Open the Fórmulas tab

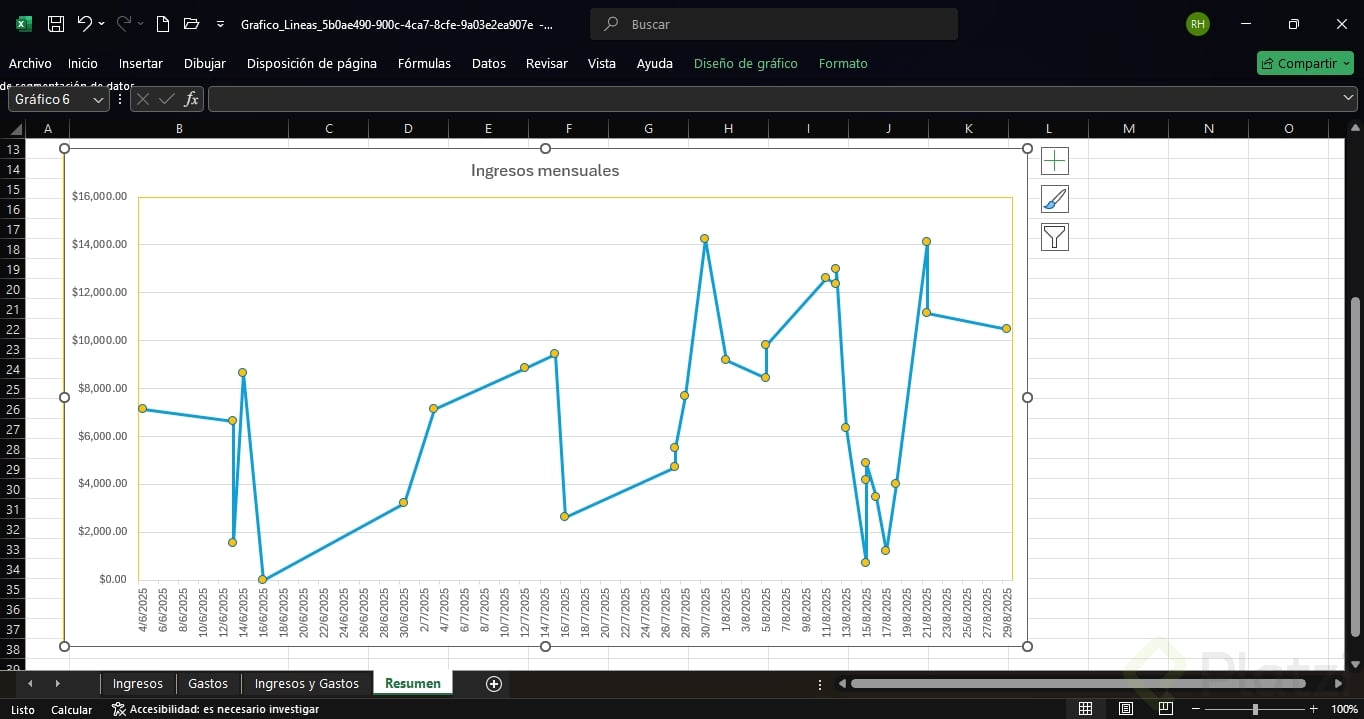424,63
